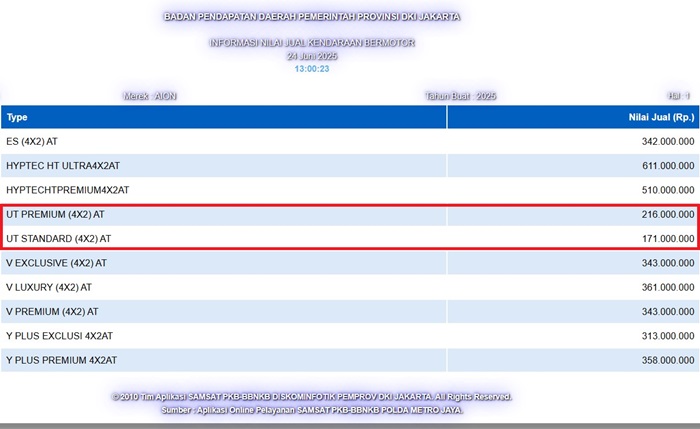Click the Badan Pendapatan Daerah page title

pyautogui.click(x=312, y=17)
